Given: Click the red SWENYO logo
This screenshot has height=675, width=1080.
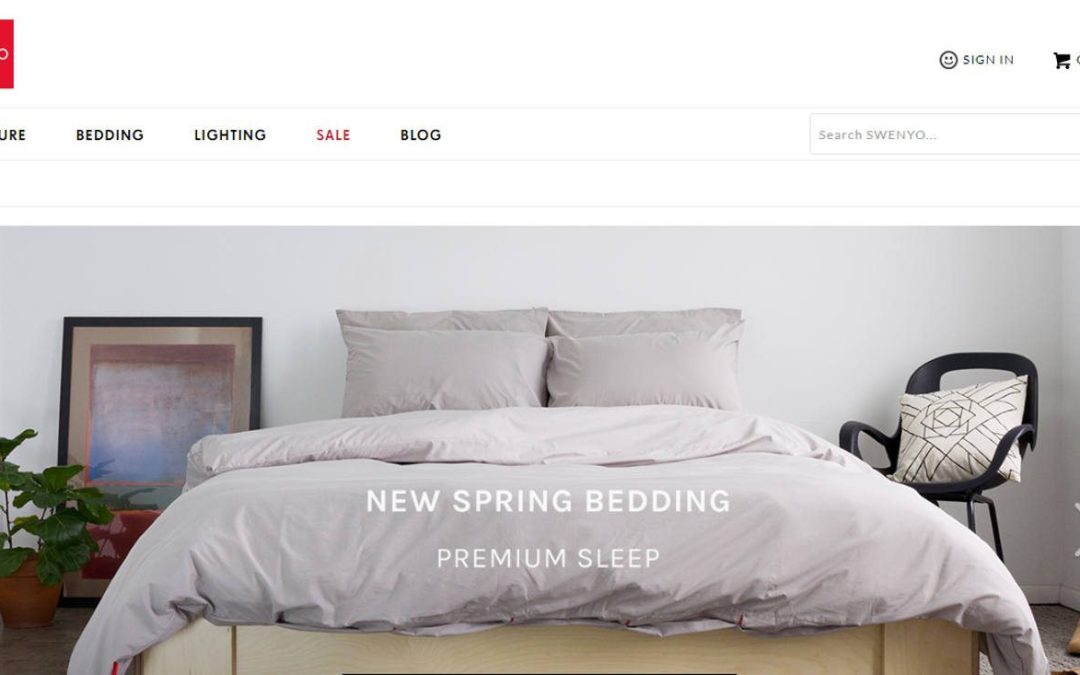Looking at the screenshot, I should click(6, 54).
